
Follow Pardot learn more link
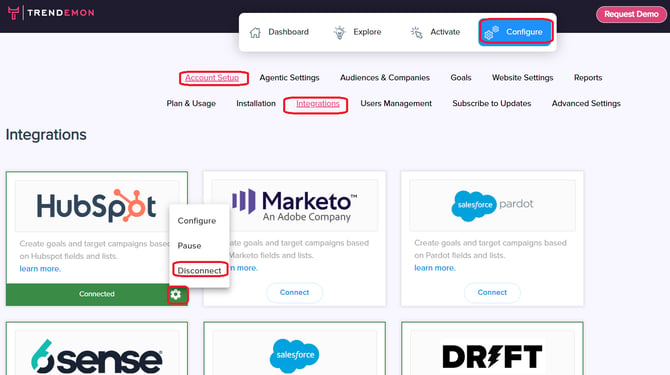coord(435,268)
